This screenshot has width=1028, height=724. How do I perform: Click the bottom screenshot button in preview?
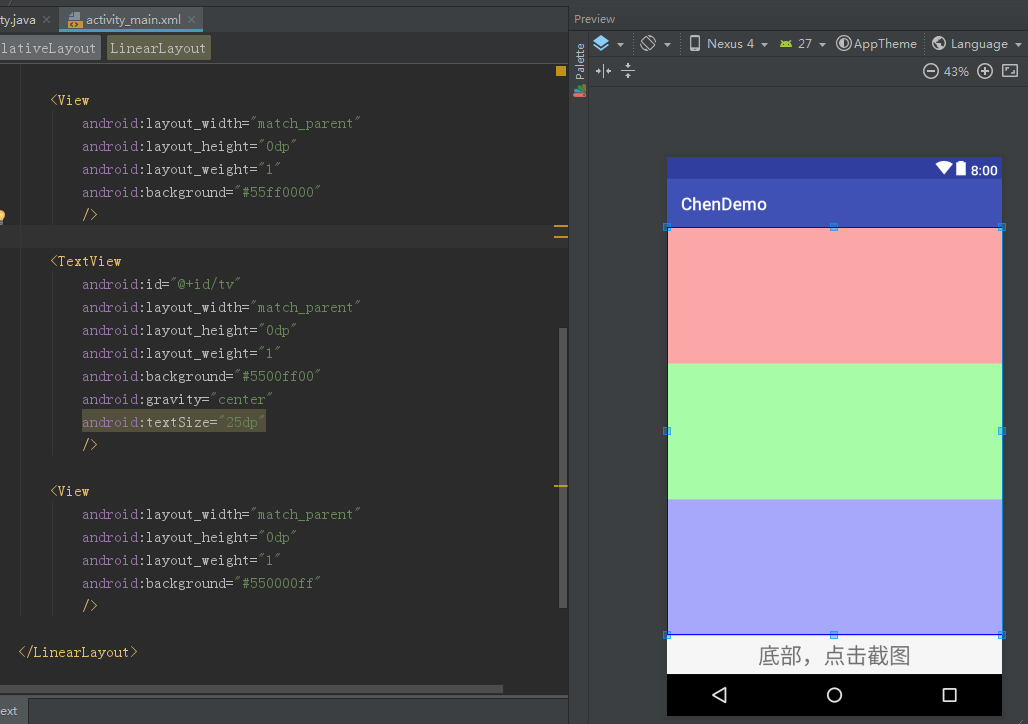(x=834, y=655)
